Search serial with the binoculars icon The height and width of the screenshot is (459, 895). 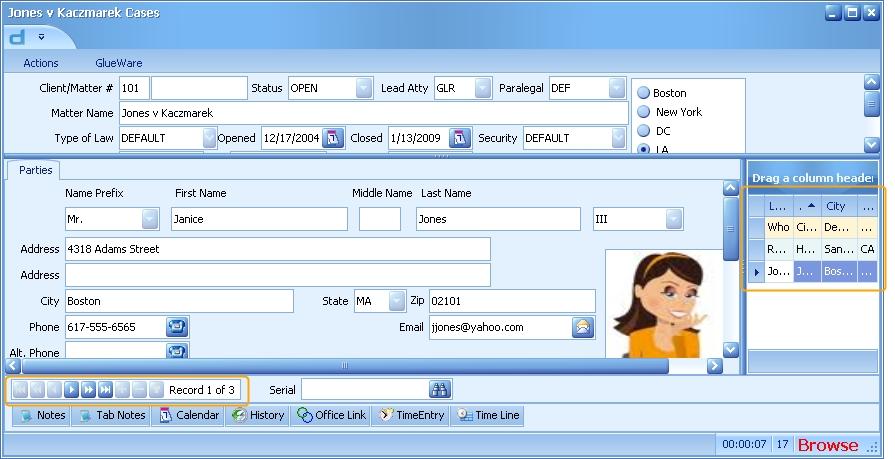point(440,390)
